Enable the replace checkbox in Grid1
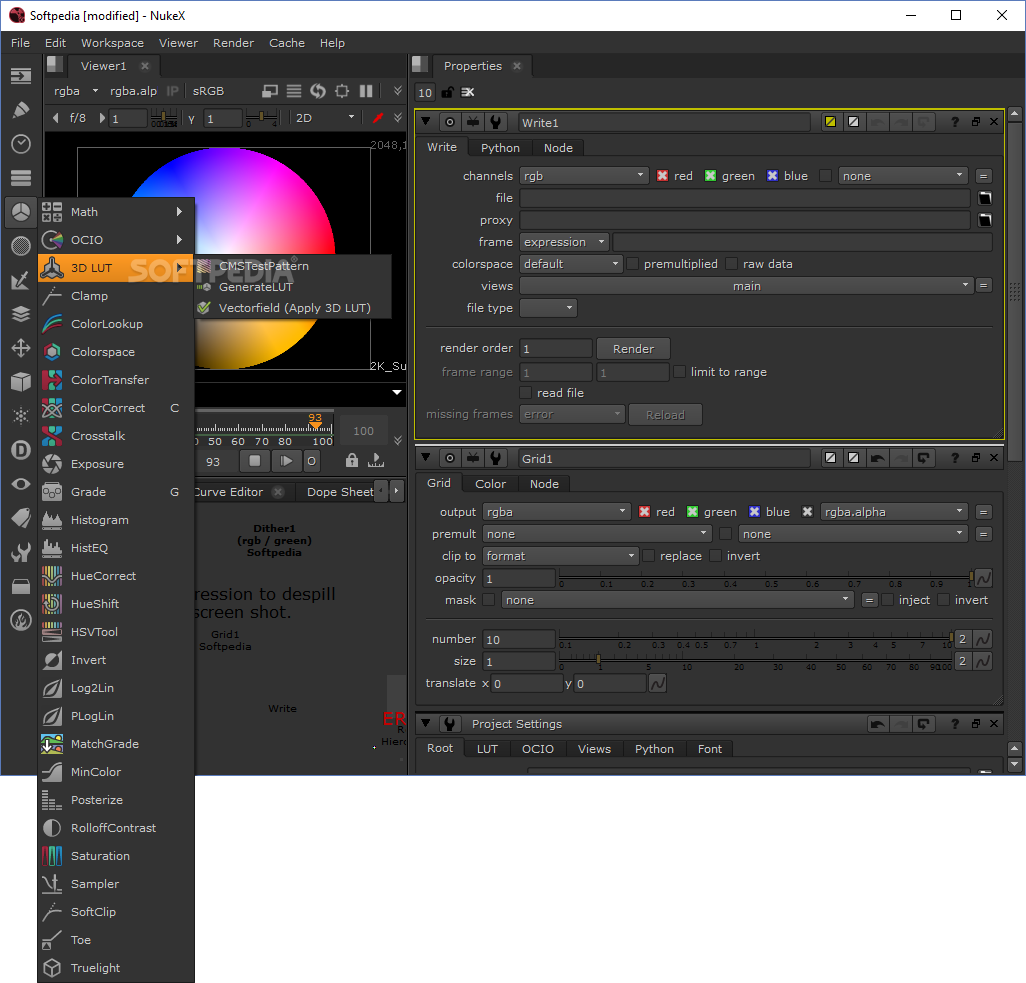 pyautogui.click(x=648, y=556)
